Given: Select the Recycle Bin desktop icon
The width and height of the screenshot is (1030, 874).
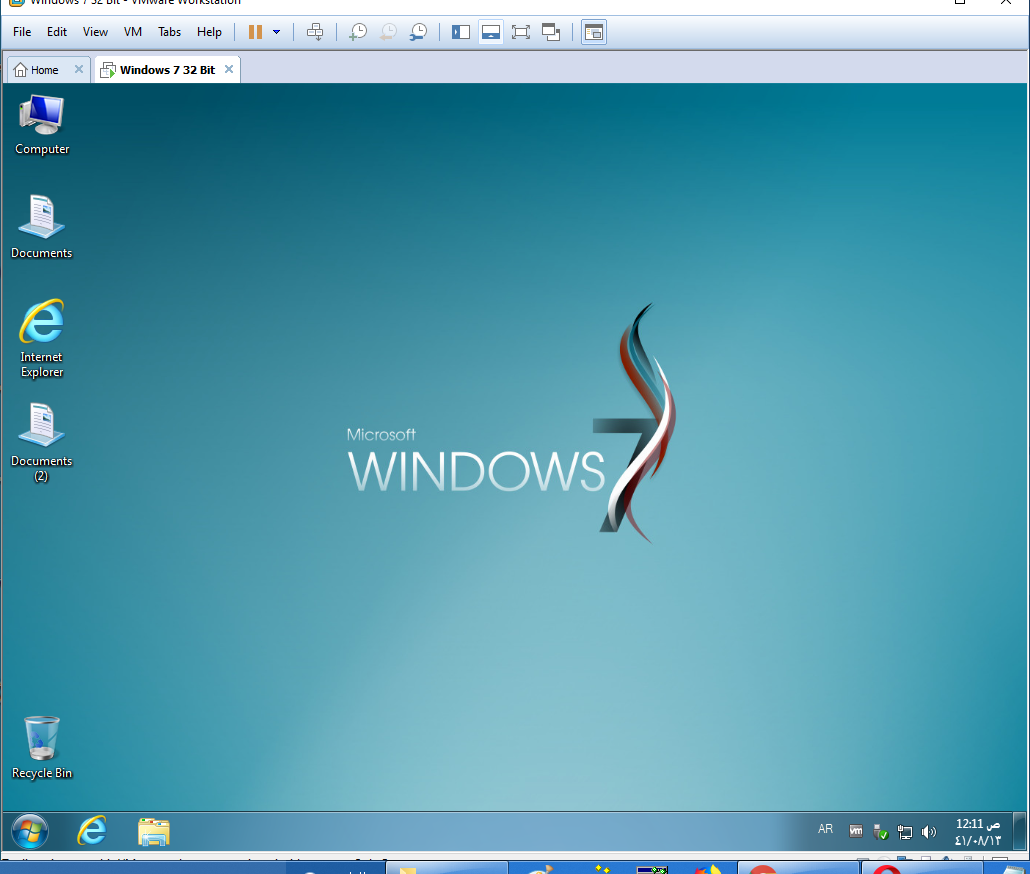Looking at the screenshot, I should [42, 747].
